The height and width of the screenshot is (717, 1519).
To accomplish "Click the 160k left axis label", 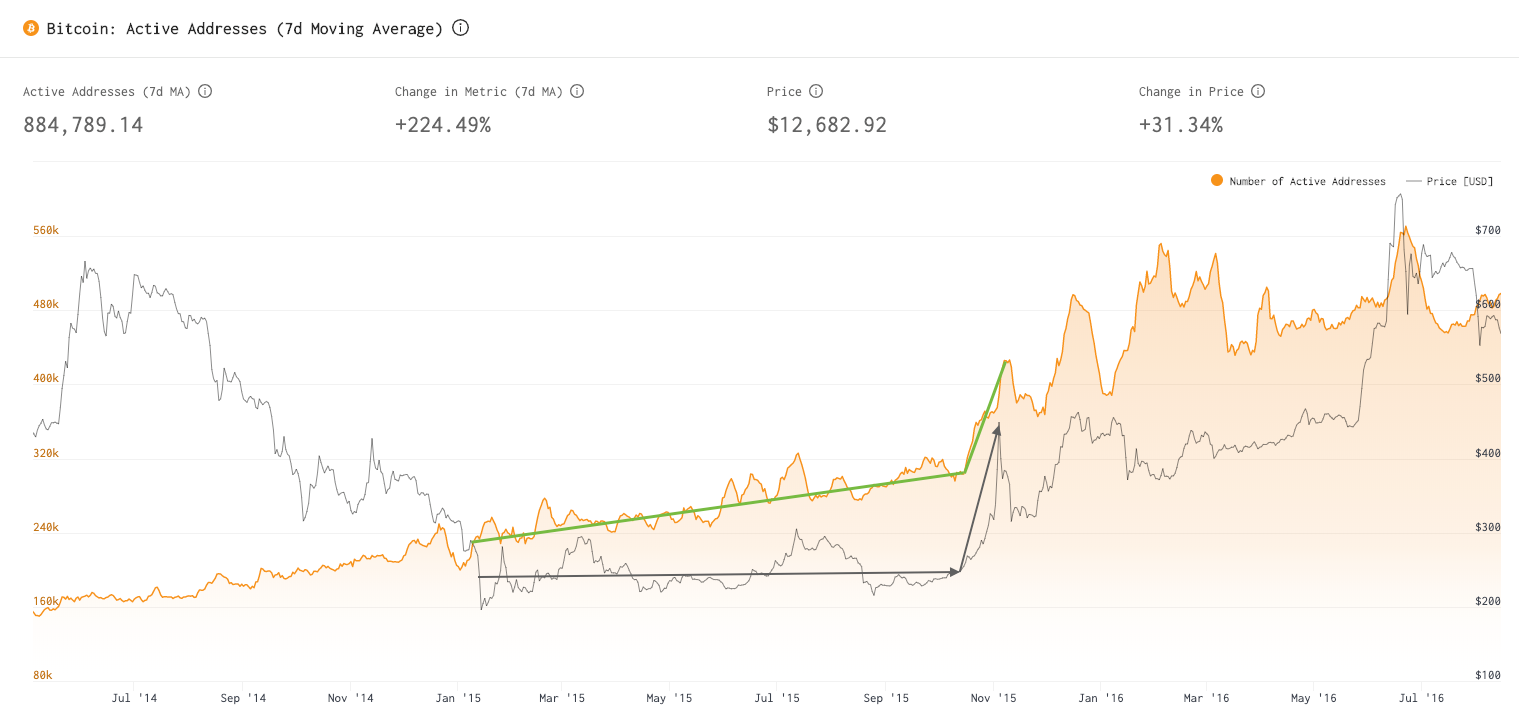I will click(x=46, y=601).
